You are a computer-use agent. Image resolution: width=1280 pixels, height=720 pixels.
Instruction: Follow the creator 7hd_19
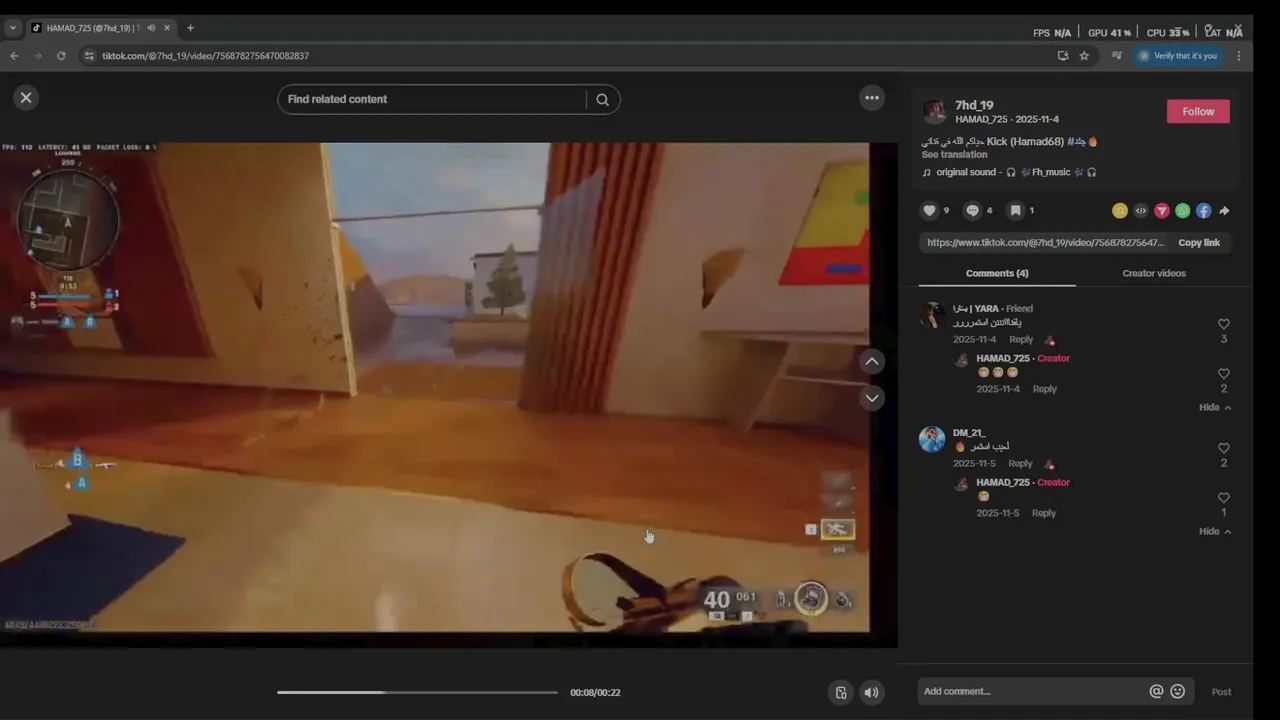1198,111
